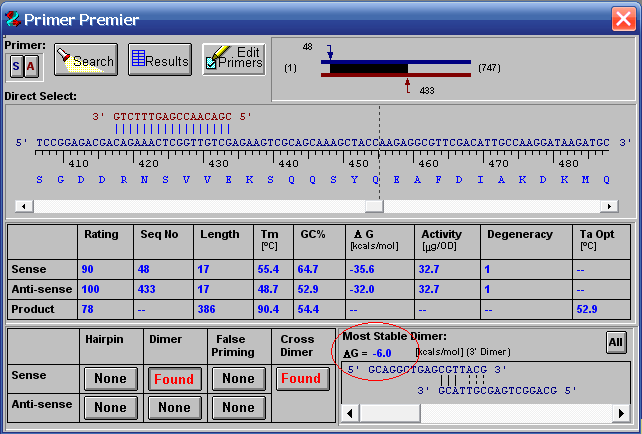642x434 pixels.
Task: Click Sense rating value 90
Action: pos(87,269)
